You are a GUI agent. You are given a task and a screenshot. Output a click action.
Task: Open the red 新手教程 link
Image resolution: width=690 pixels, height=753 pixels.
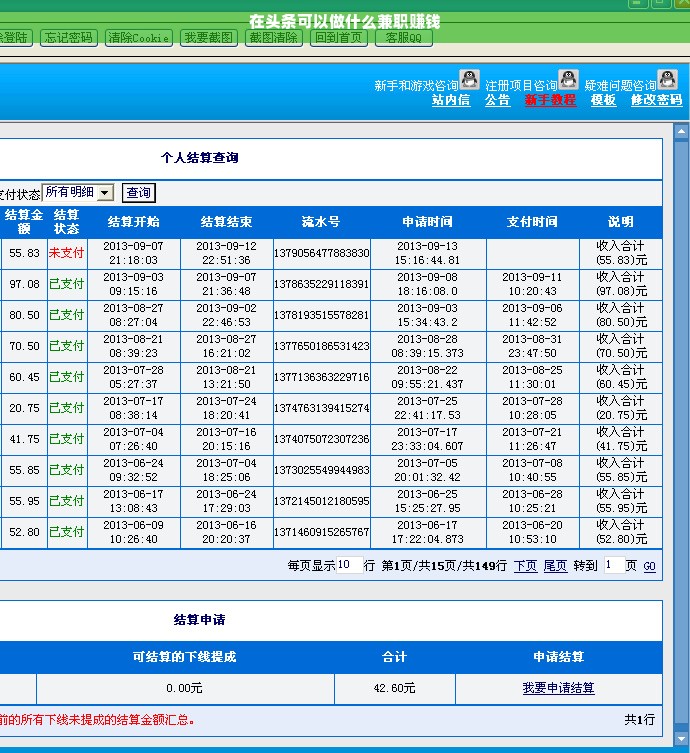(x=550, y=100)
